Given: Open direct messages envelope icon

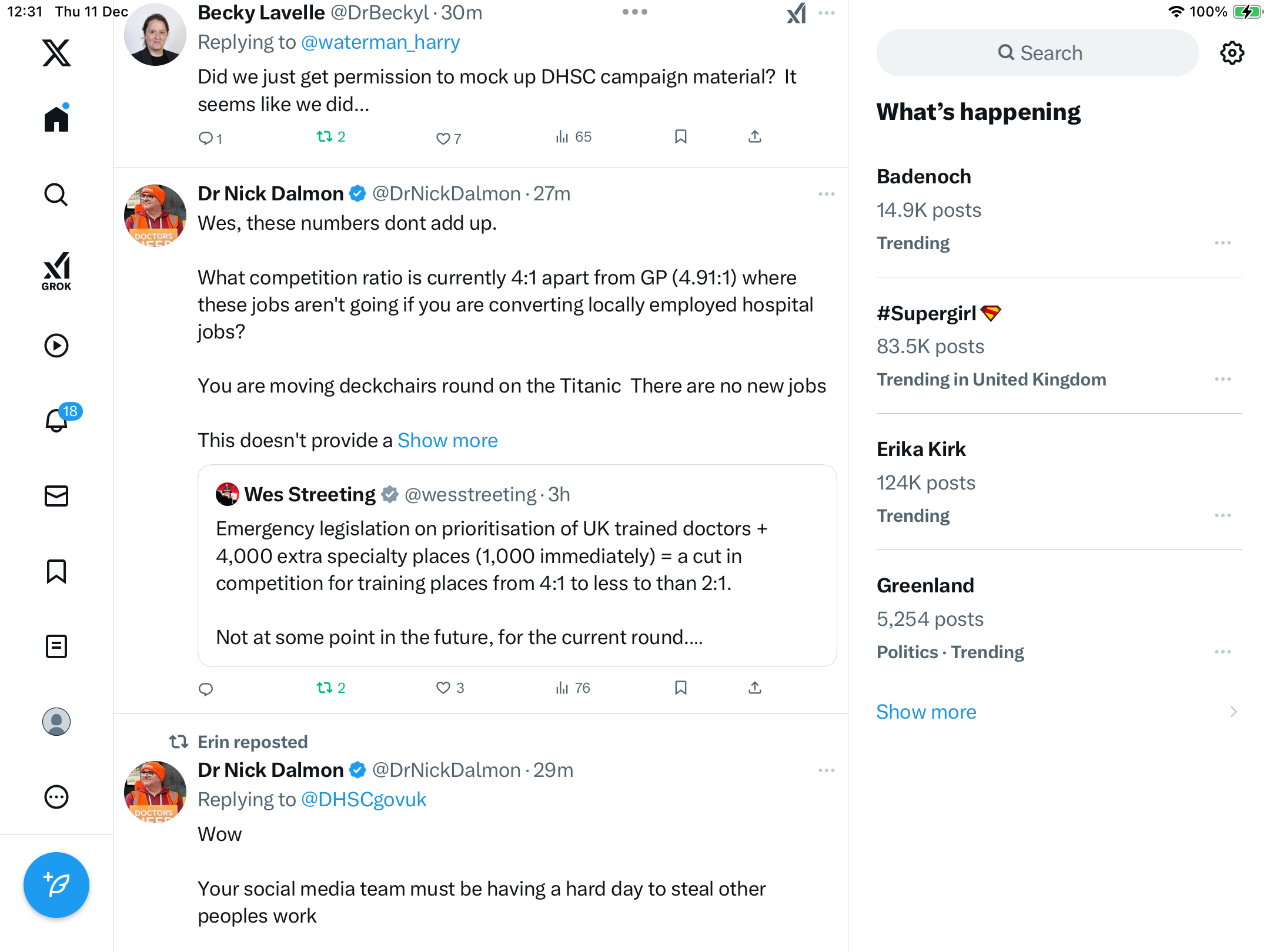Looking at the screenshot, I should pos(56,496).
